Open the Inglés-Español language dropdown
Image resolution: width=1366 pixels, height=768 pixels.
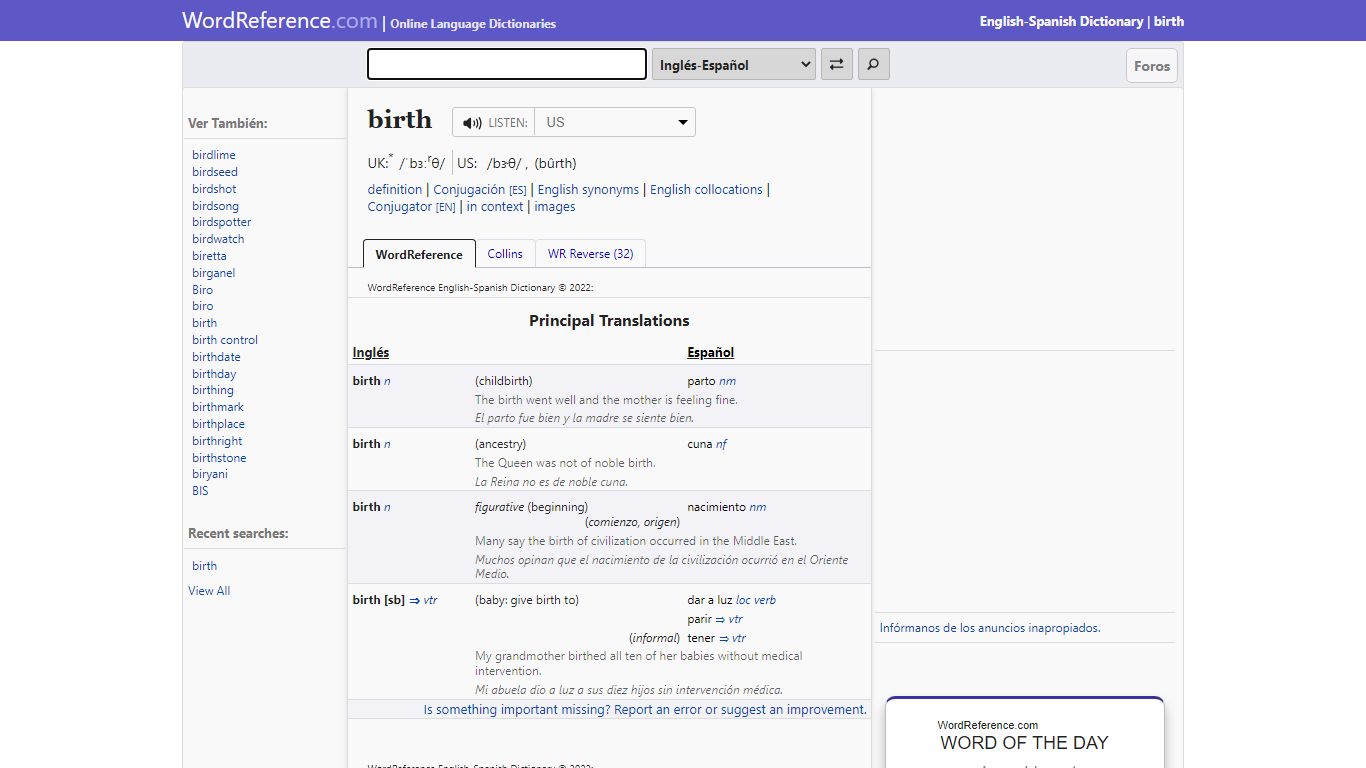734,65
